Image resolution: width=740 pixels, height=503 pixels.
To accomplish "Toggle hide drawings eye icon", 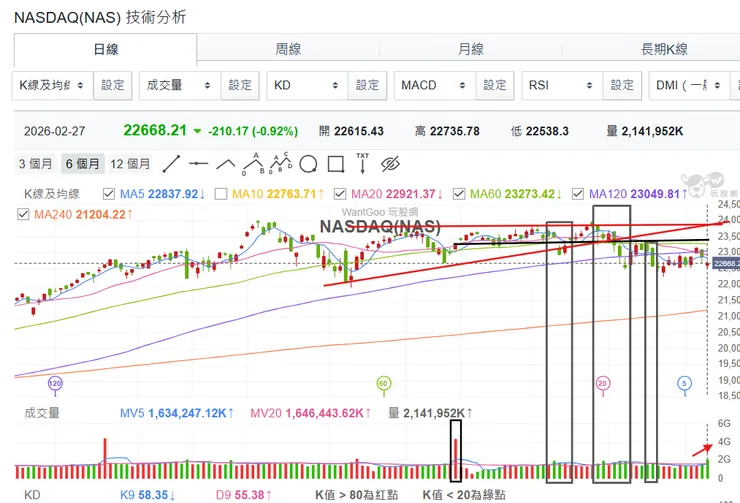I will point(390,164).
